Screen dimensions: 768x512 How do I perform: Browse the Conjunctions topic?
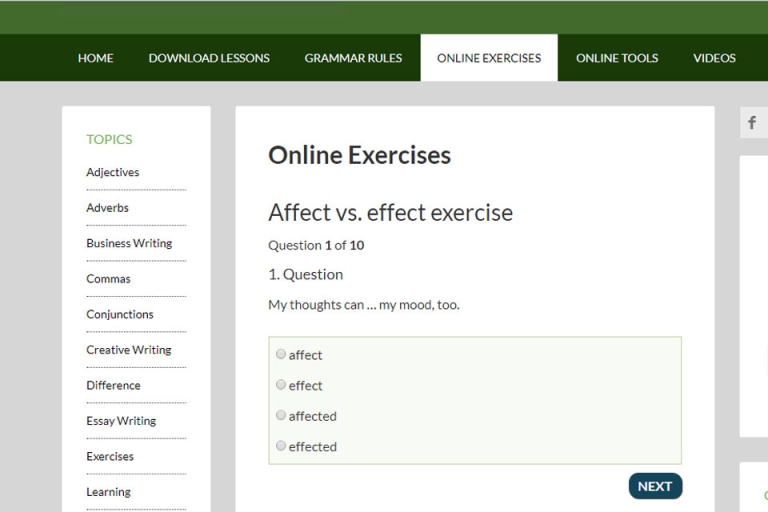120,314
